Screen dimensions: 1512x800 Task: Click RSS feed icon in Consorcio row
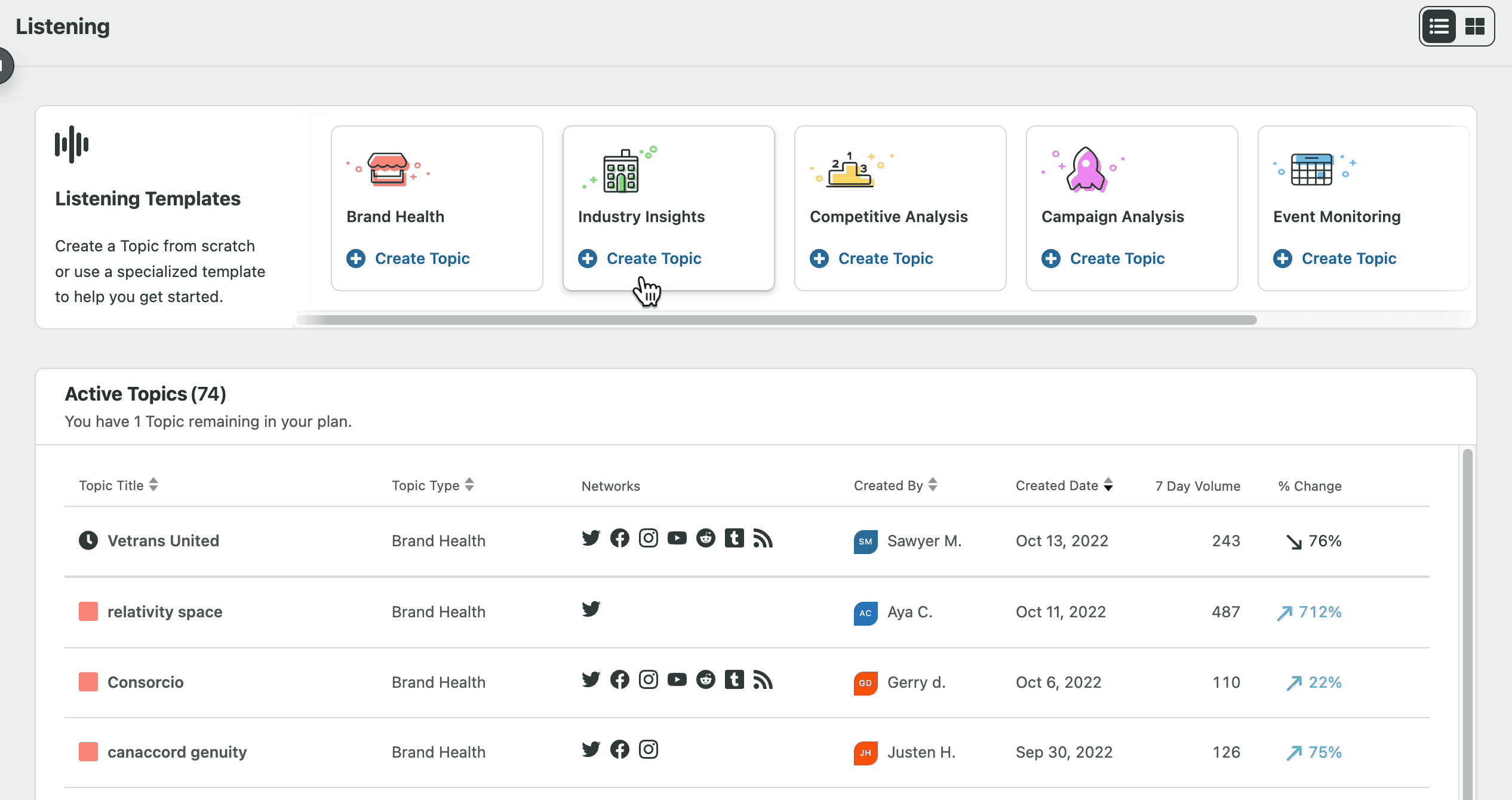click(x=763, y=679)
